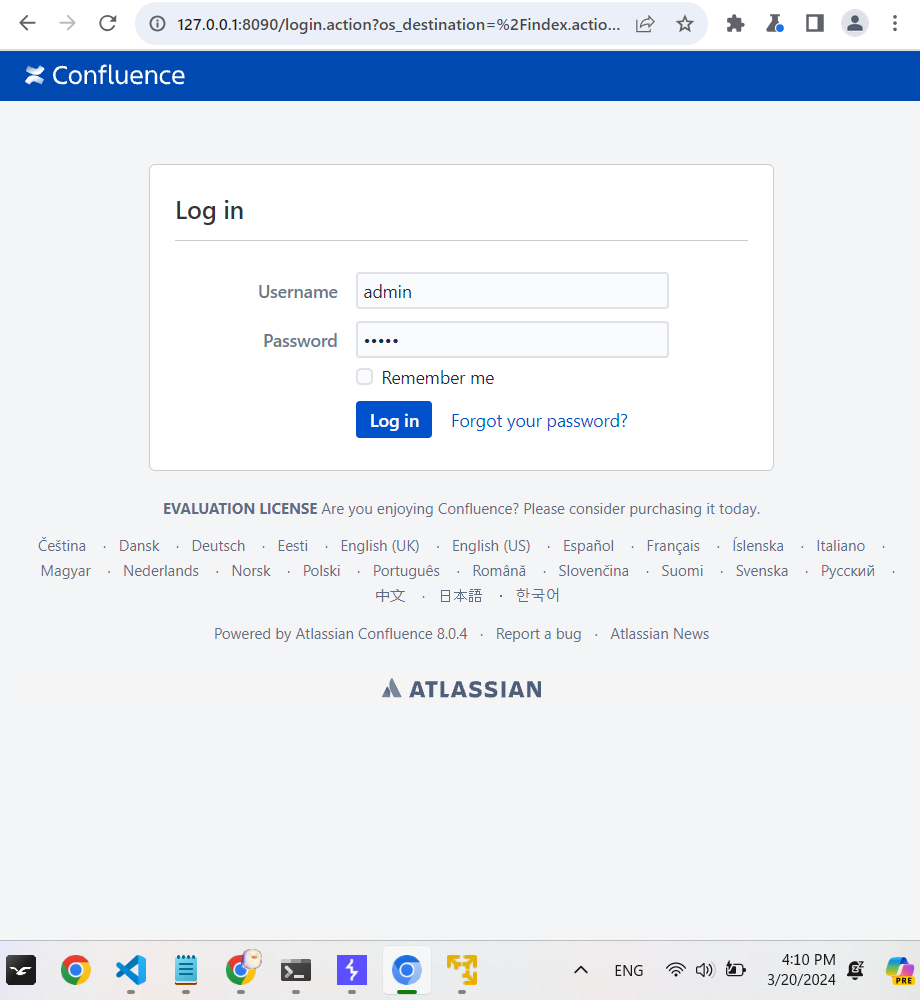Open the battery status icon
This screenshot has width=920, height=1000.
[735, 971]
